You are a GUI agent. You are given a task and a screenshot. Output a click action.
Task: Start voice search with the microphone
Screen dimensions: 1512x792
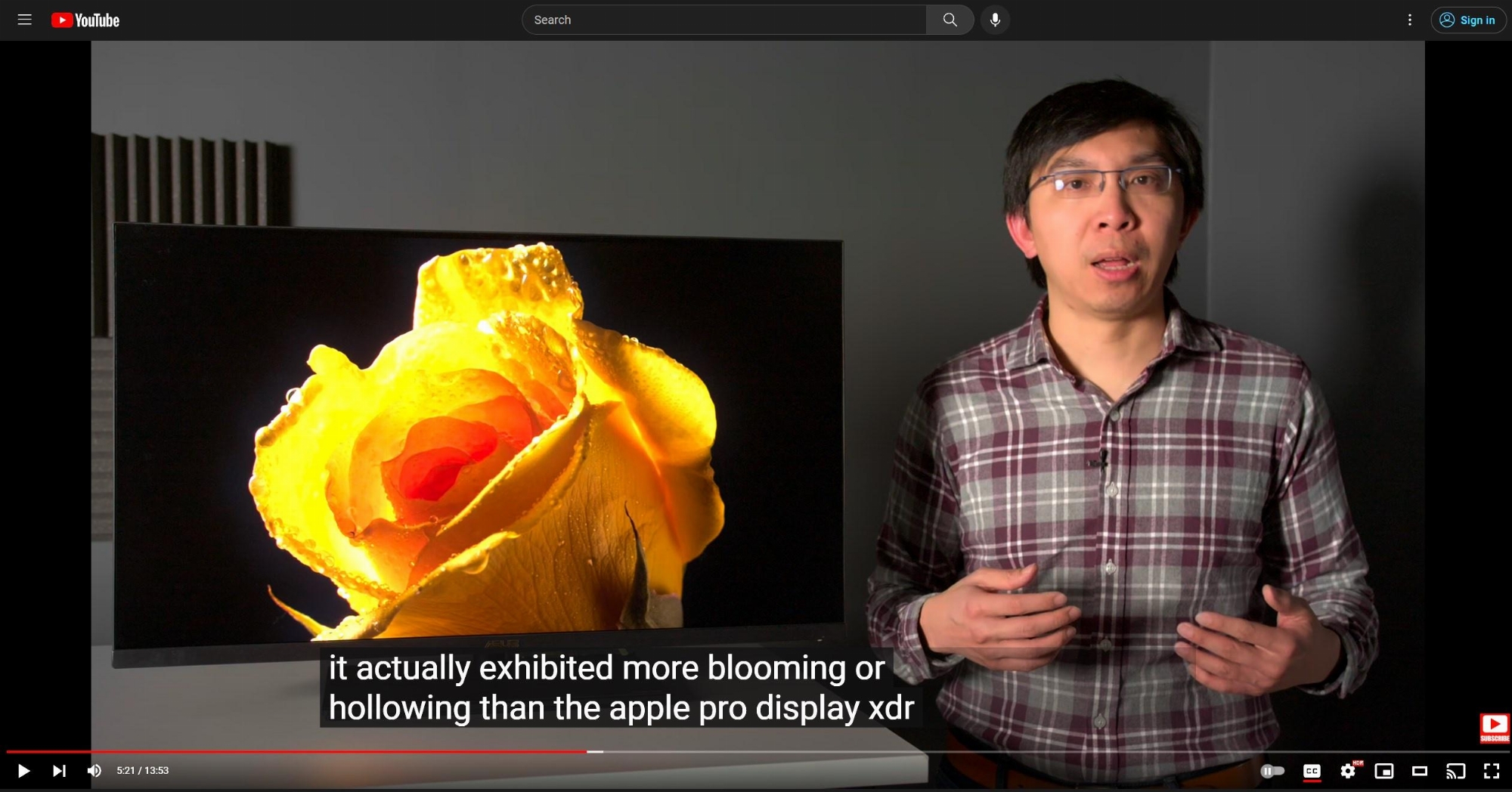point(995,20)
